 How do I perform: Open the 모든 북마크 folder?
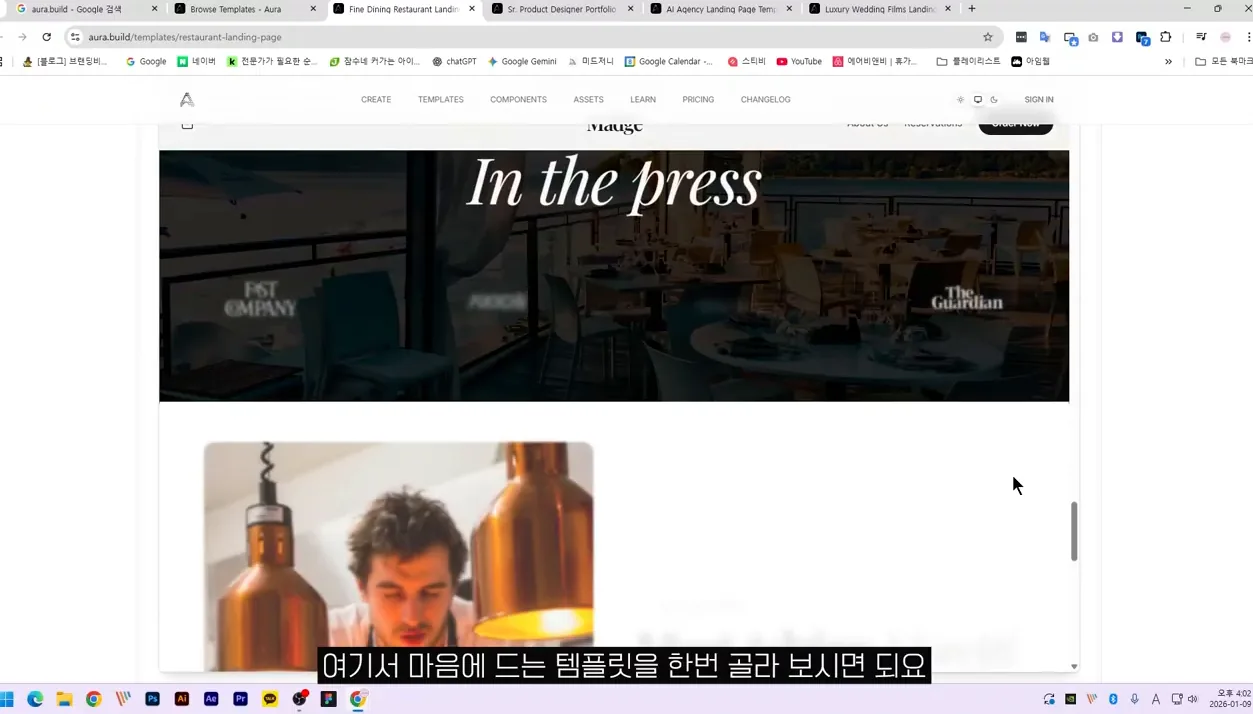[x=1224, y=61]
